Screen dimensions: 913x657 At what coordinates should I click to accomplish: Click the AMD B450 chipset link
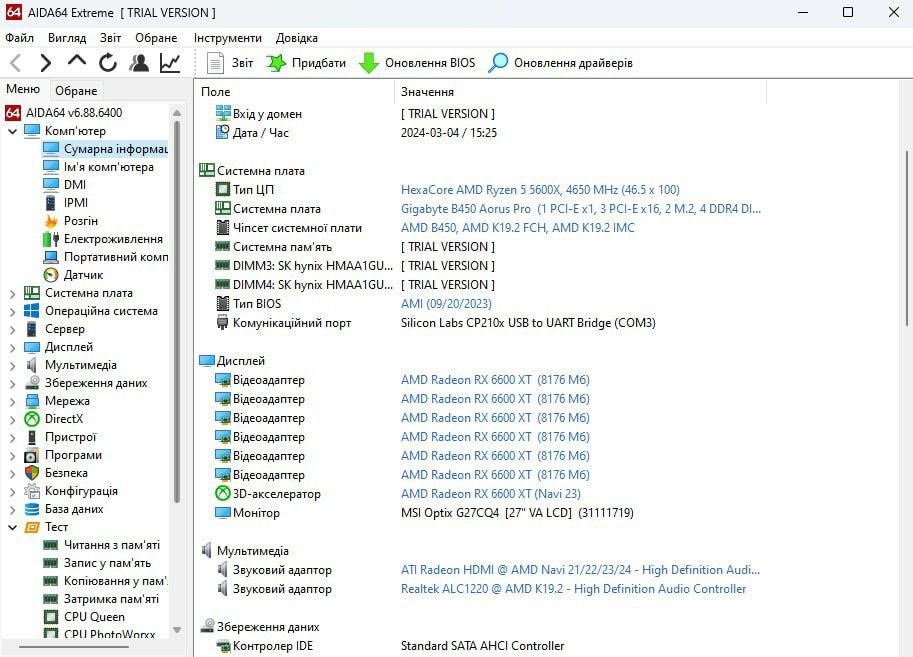click(x=518, y=228)
